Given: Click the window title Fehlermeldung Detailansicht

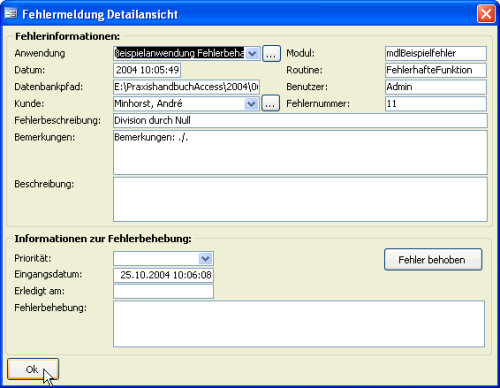Looking at the screenshot, I should pyautogui.click(x=100, y=14).
